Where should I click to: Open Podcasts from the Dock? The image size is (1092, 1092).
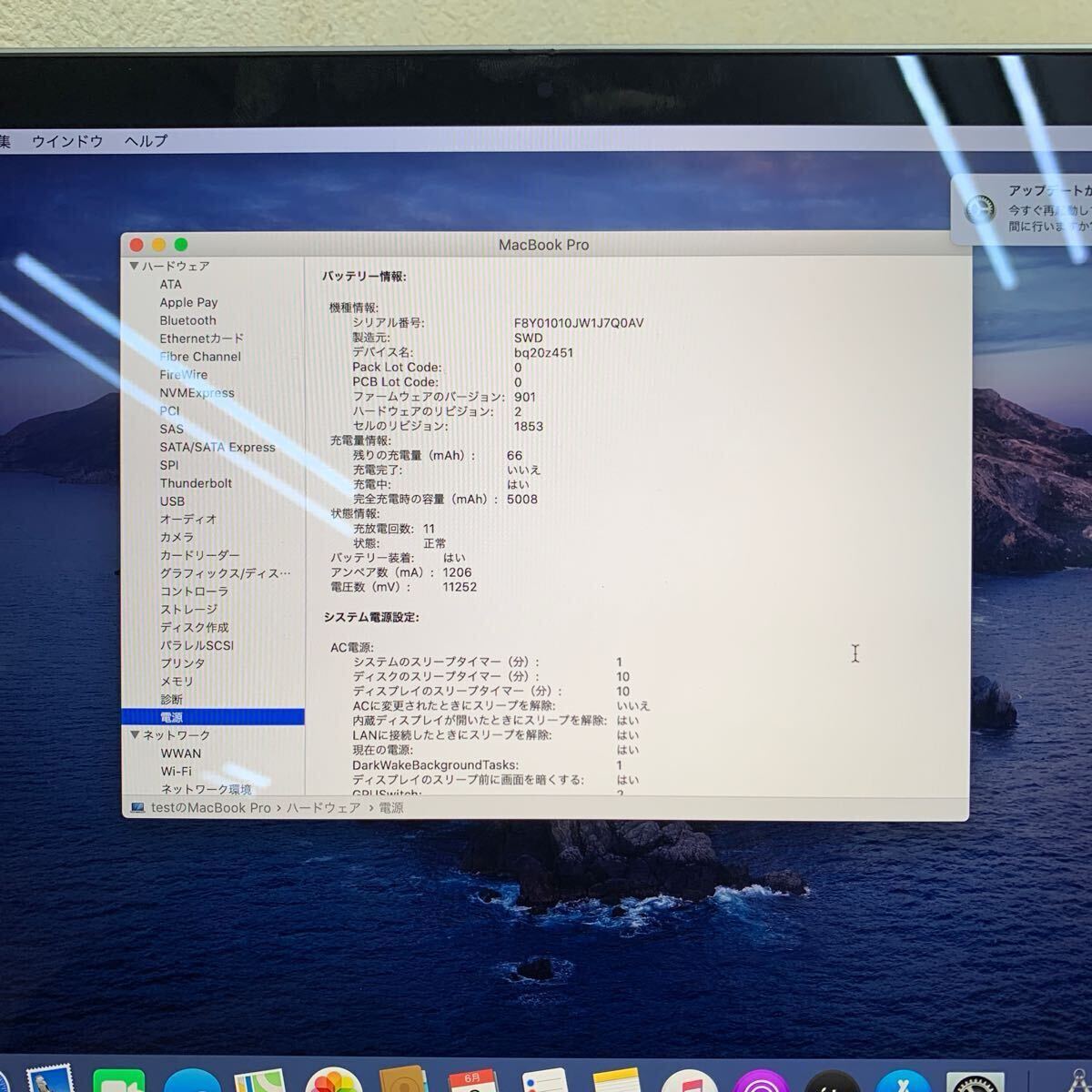pyautogui.click(x=761, y=1080)
